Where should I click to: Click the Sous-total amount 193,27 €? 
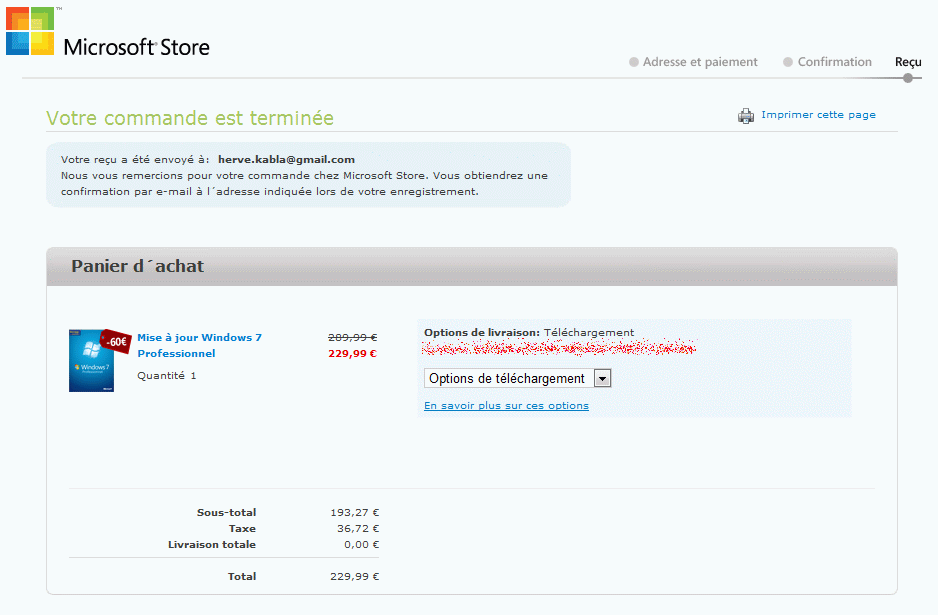pos(355,513)
